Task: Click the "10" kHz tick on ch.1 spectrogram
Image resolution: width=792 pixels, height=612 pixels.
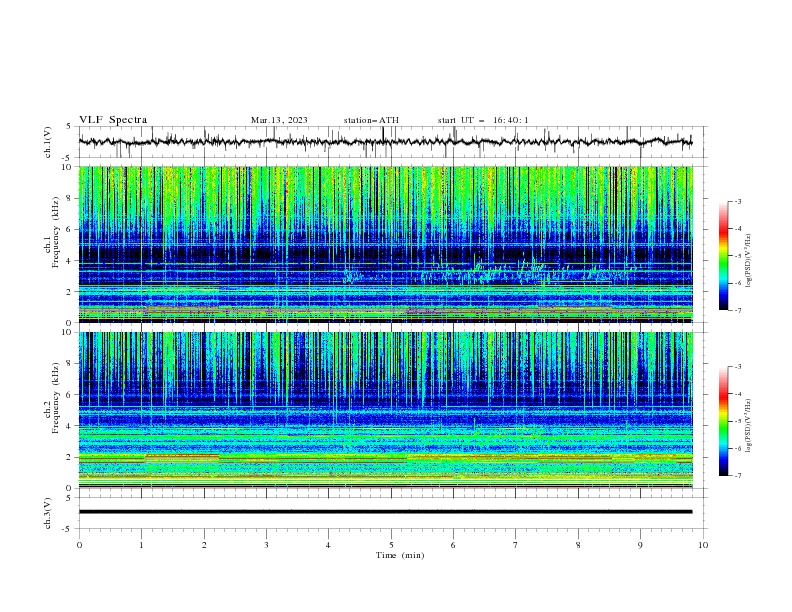Action: pyautogui.click(x=68, y=167)
